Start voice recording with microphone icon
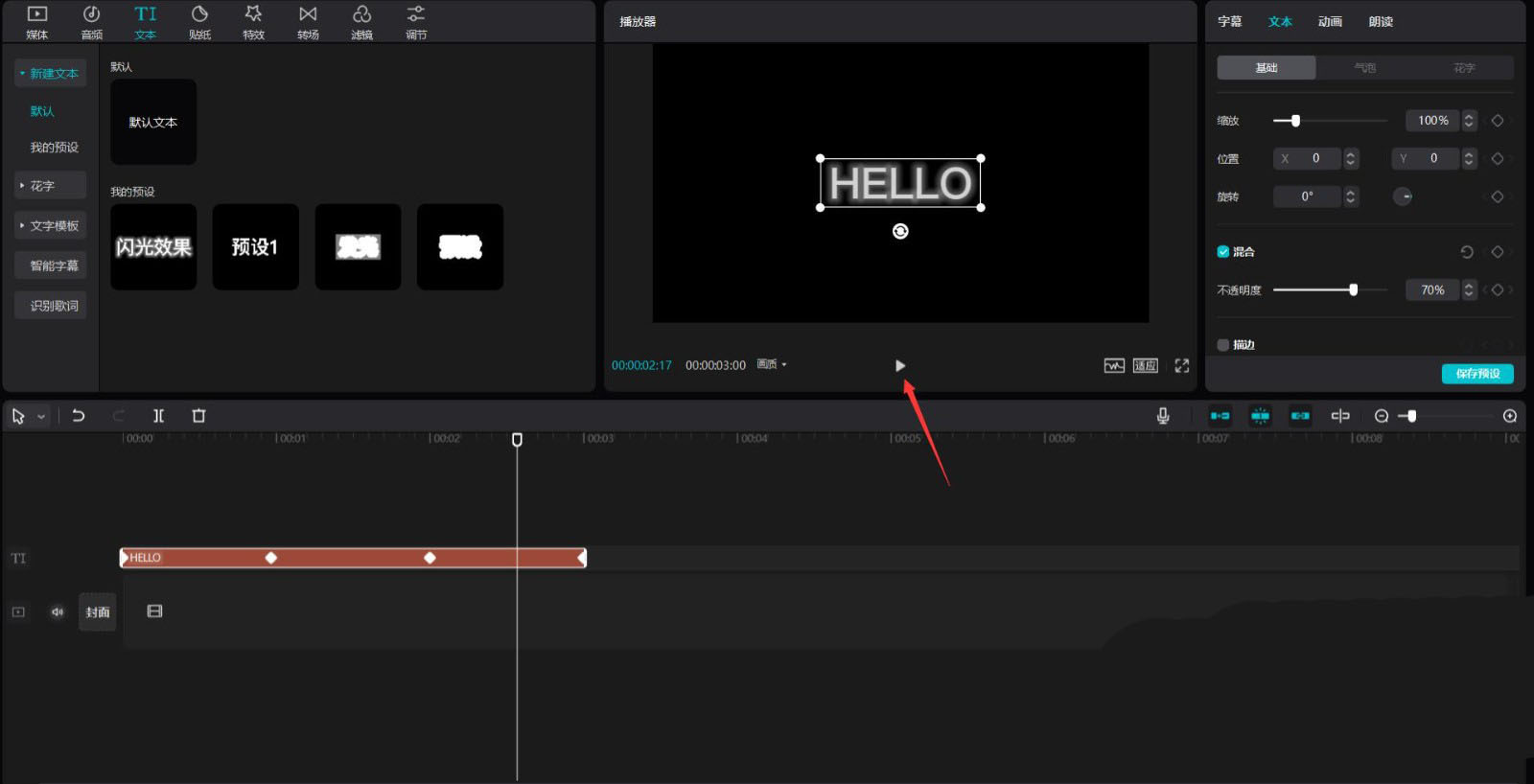Screen dimensions: 1534x784 tap(1162, 416)
